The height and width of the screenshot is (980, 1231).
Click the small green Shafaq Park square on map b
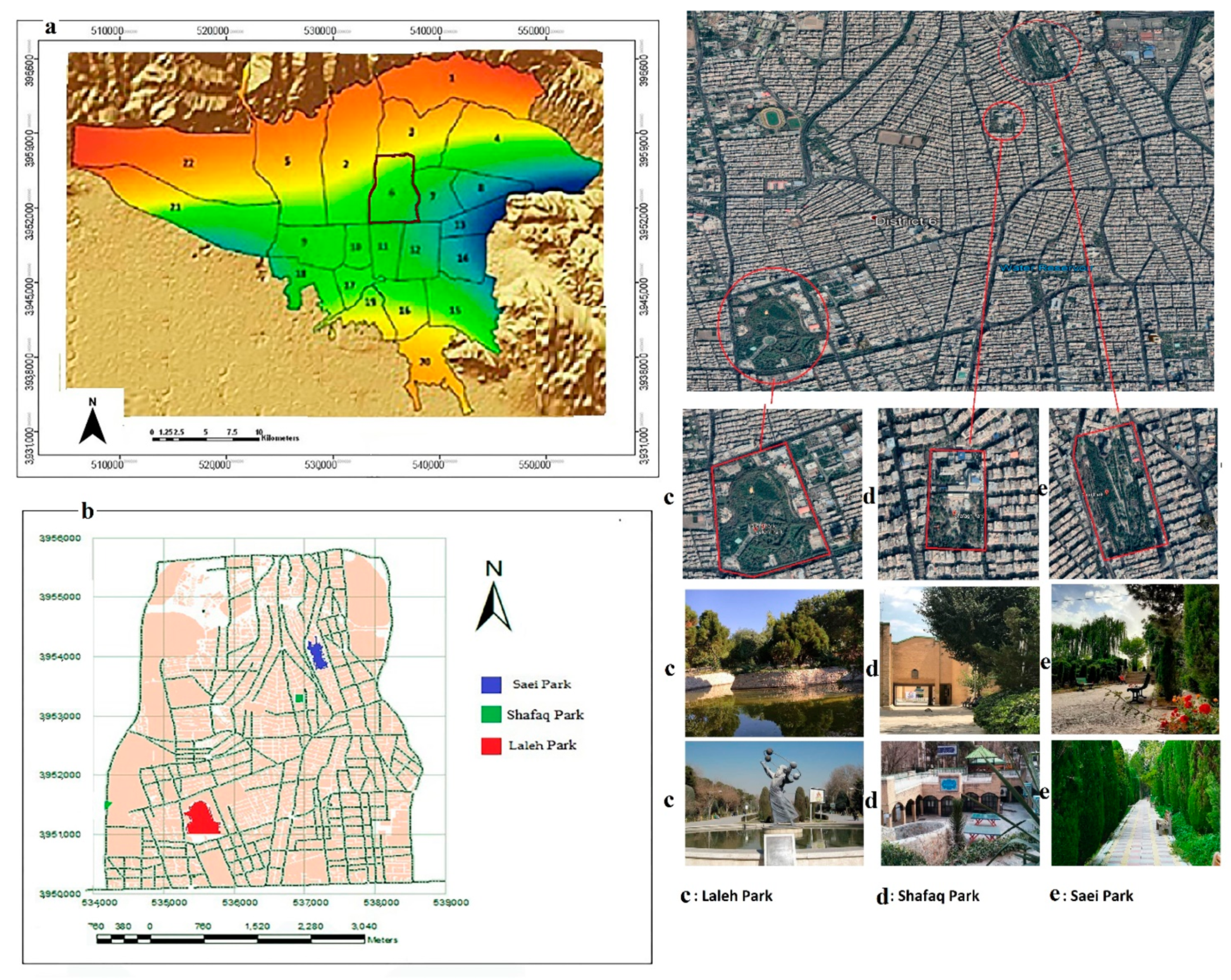(299, 698)
